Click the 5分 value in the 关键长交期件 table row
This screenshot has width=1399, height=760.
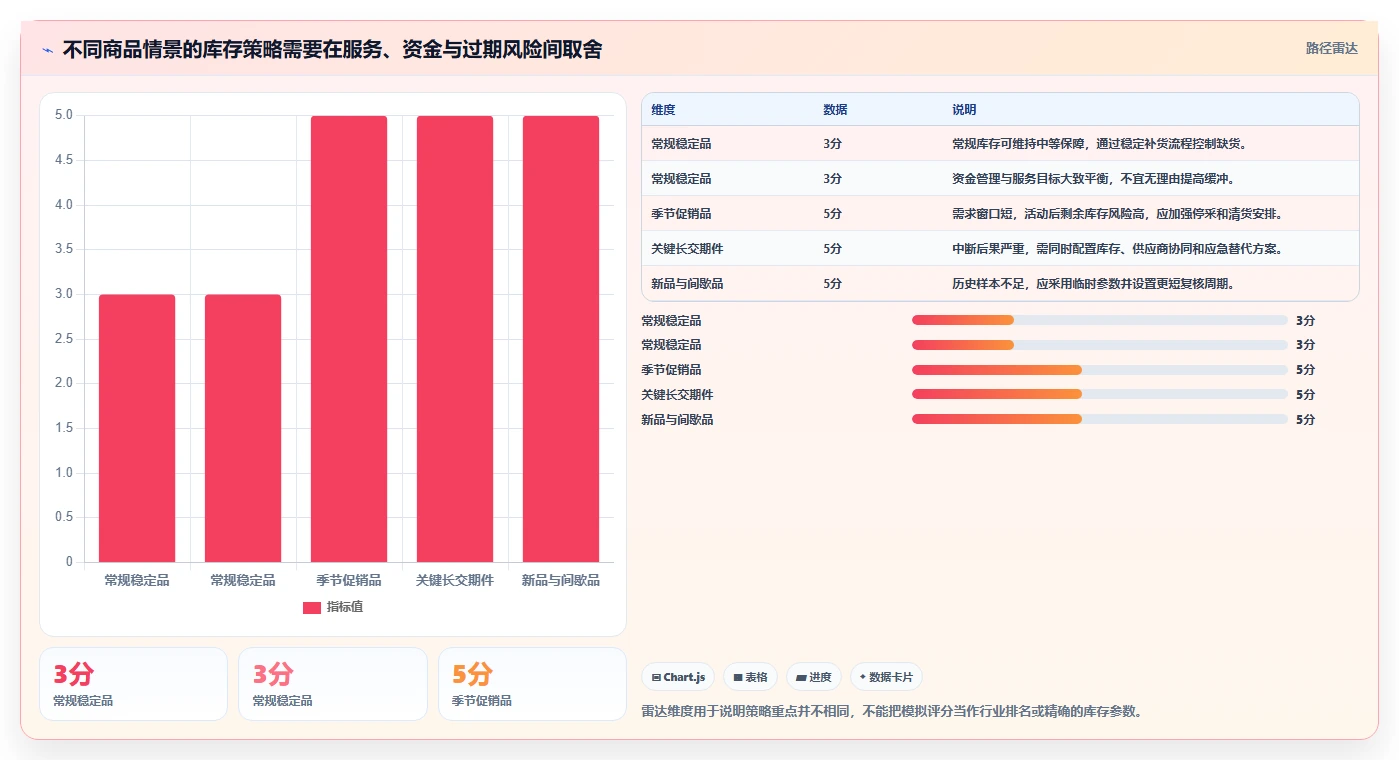click(832, 249)
